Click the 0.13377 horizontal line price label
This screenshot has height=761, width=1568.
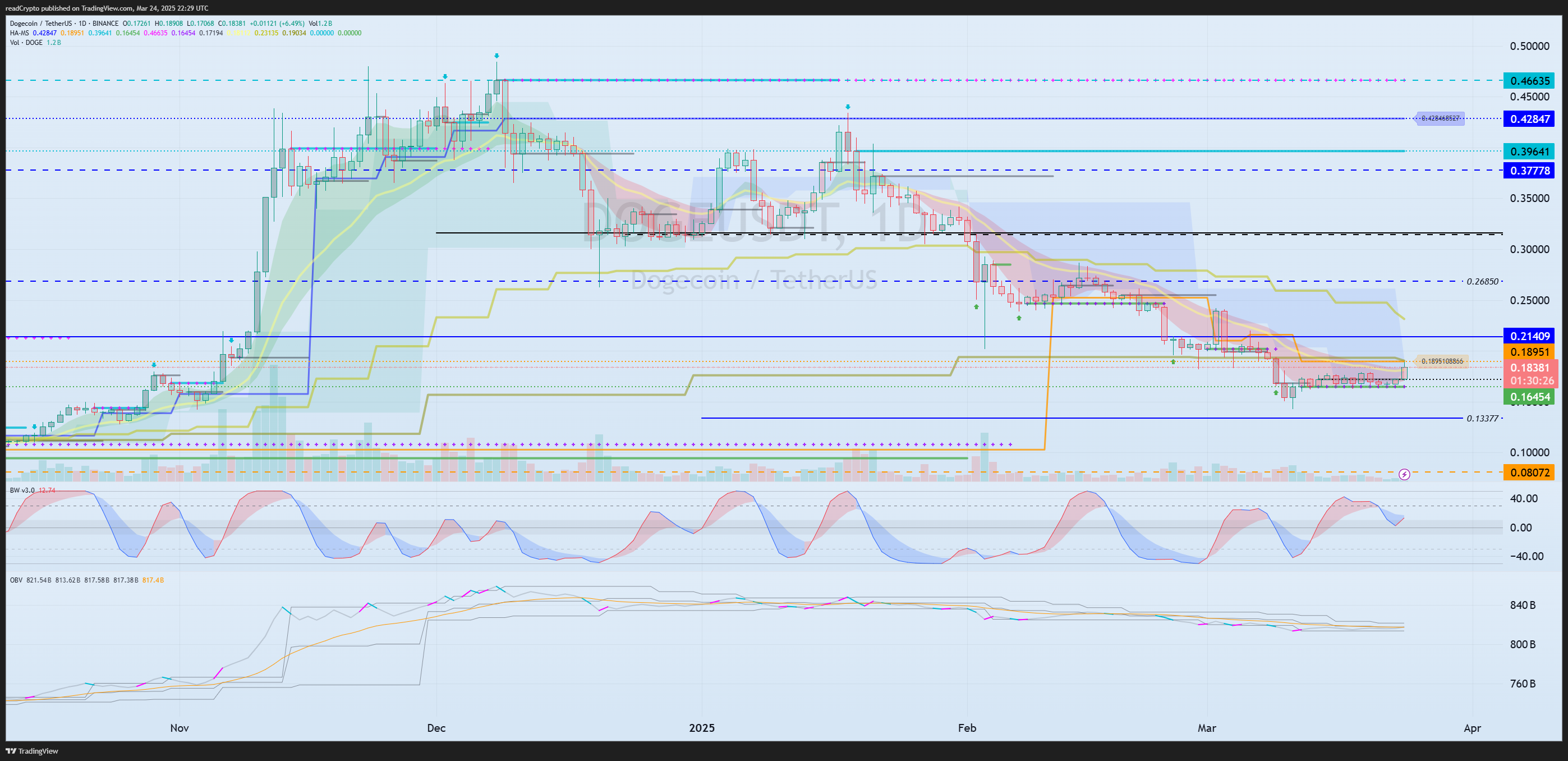[1483, 418]
